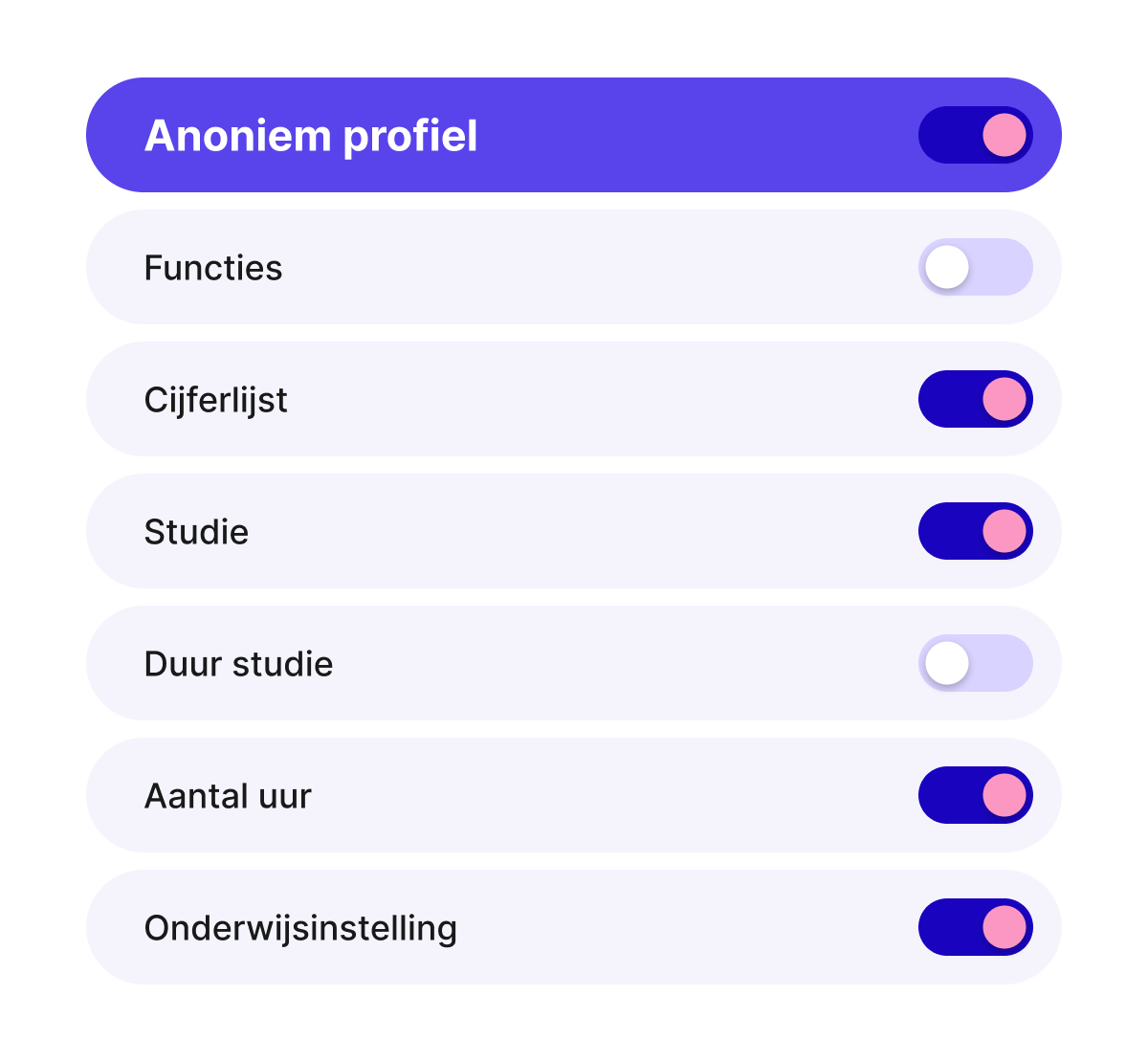
Task: Click the white knob in Functies switch
Action: [x=947, y=267]
